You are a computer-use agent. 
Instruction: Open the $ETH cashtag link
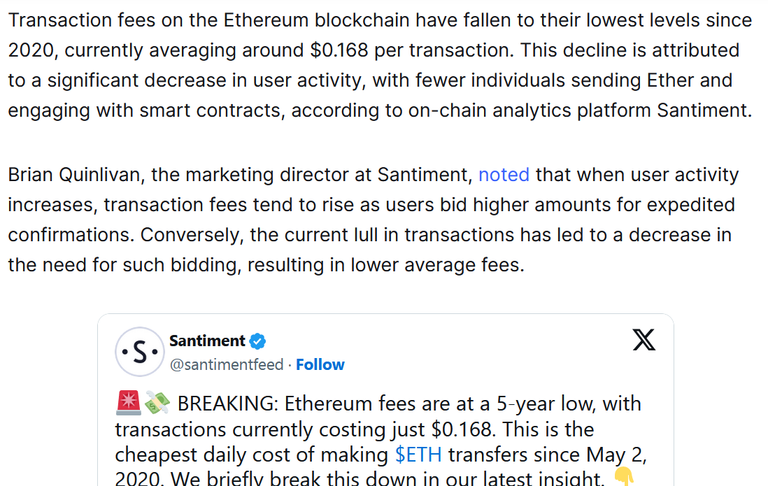tap(418, 455)
